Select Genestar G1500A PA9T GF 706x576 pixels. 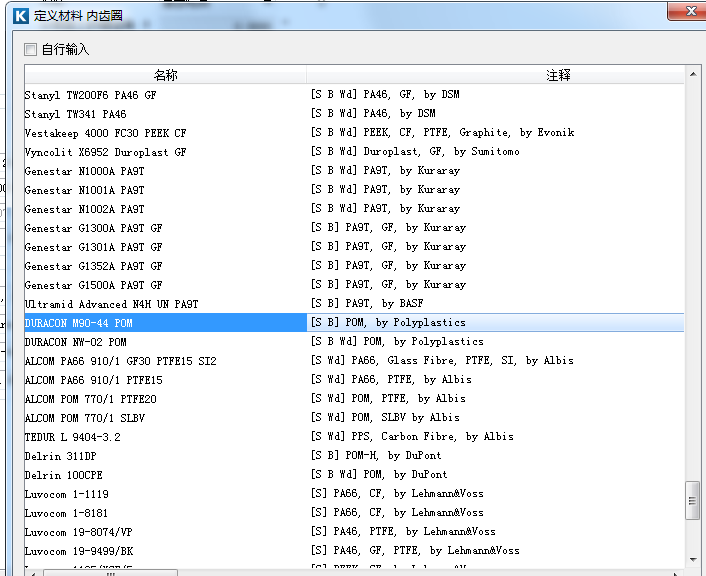94,285
